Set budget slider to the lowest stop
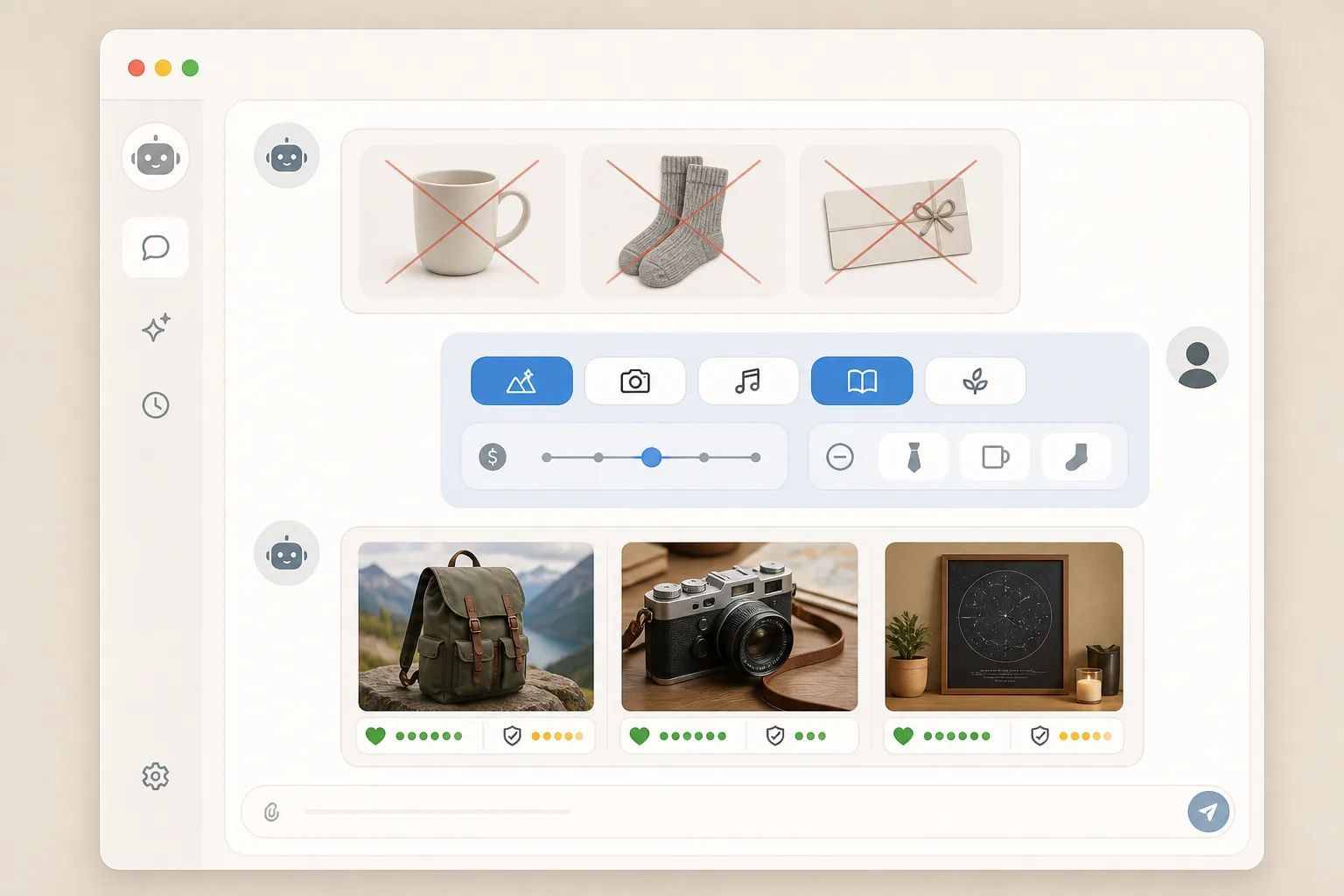1344x896 pixels. (x=546, y=457)
